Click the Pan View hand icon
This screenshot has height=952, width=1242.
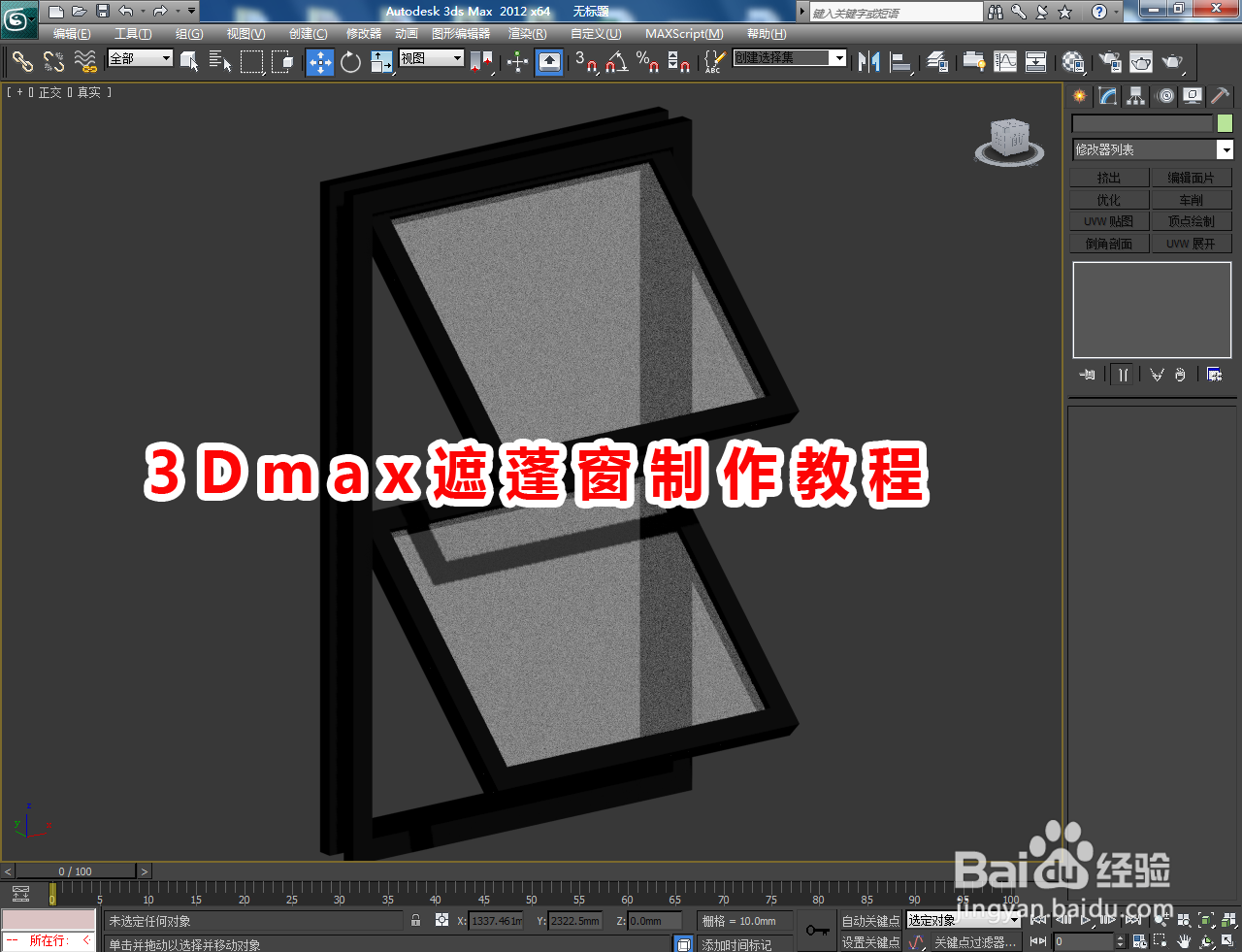coord(1184,941)
